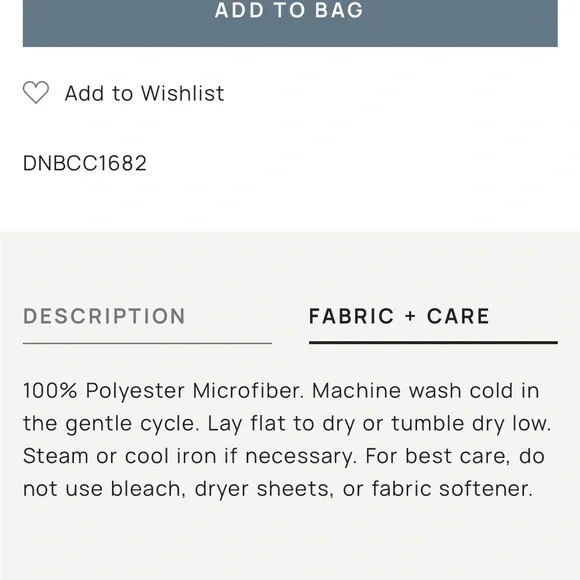The height and width of the screenshot is (580, 580).
Task: Click the text 100% Polyester Microfiber
Action: pos(163,391)
